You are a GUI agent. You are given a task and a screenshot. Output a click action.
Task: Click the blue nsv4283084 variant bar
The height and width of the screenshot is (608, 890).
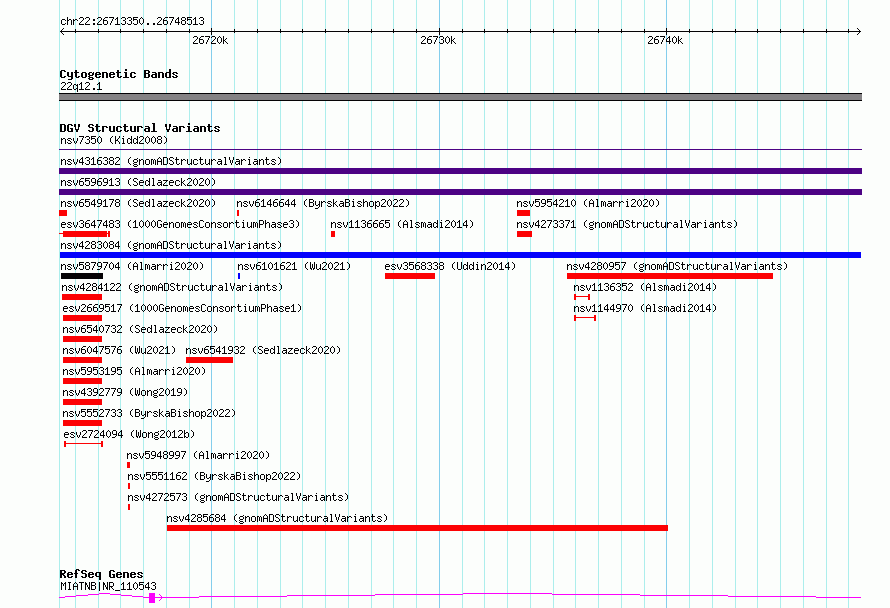tap(460, 255)
